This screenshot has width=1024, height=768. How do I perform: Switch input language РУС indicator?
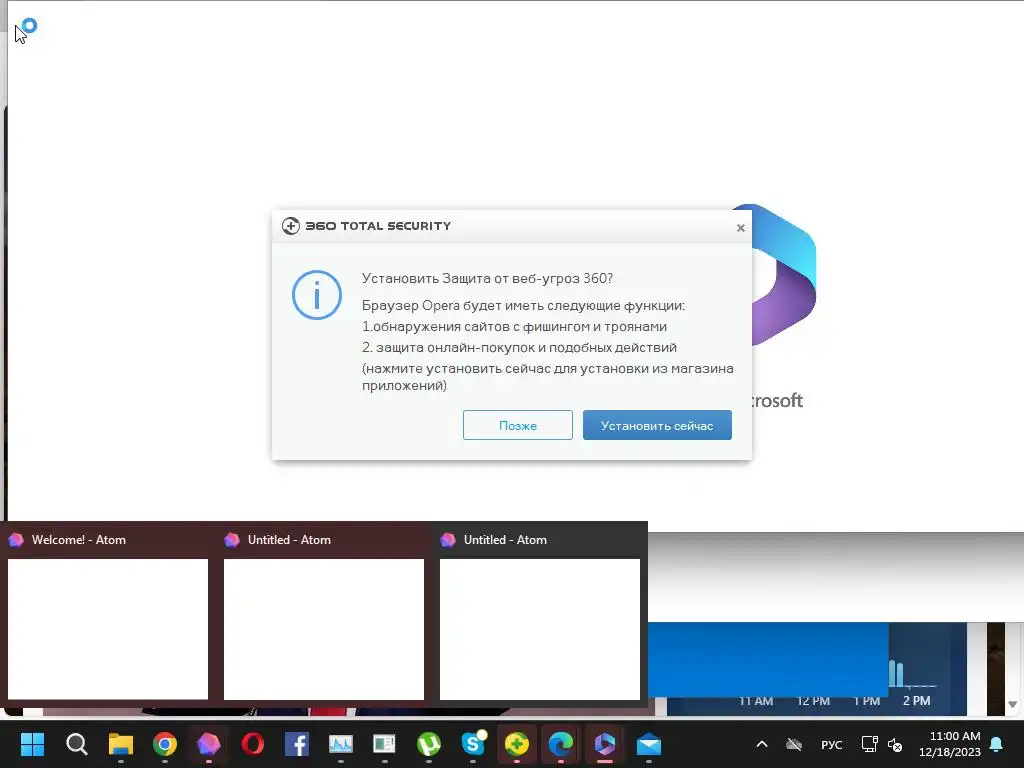[831, 744]
